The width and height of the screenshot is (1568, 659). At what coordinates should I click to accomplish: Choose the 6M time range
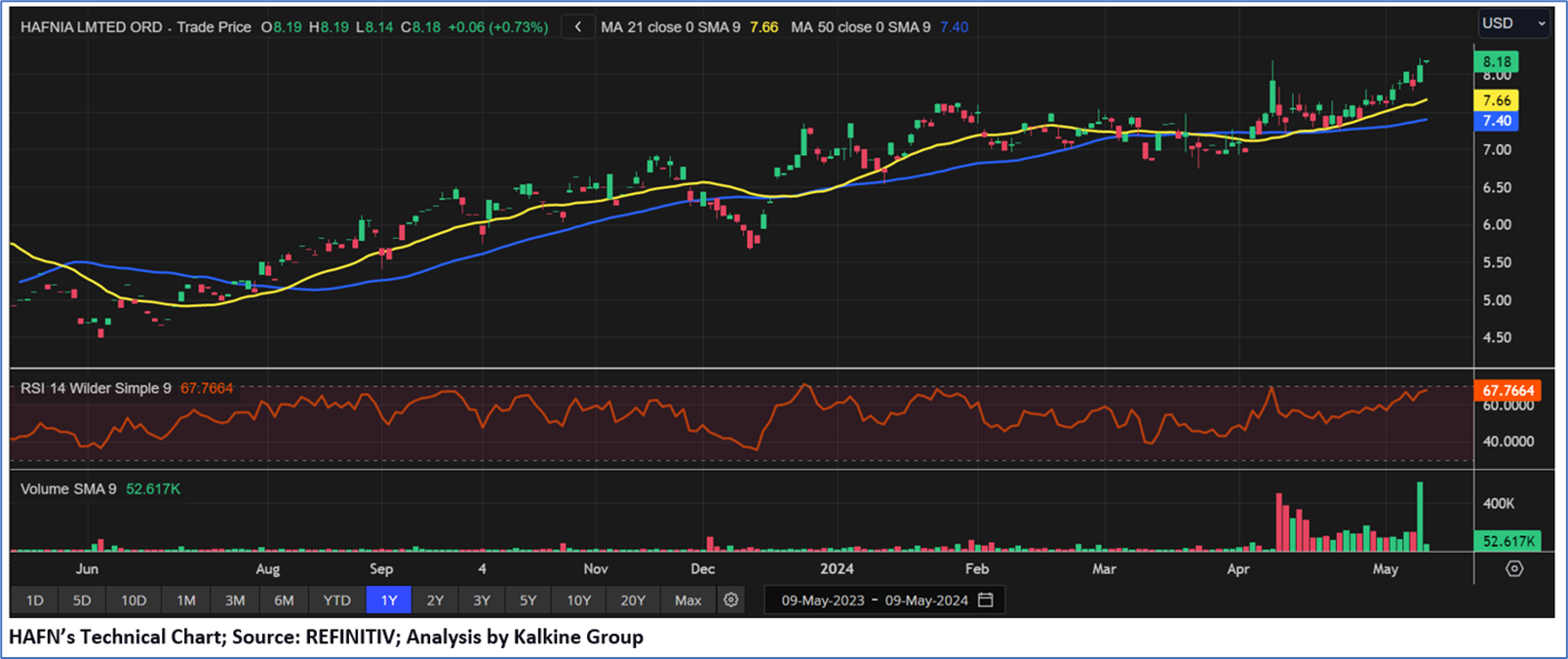point(284,601)
